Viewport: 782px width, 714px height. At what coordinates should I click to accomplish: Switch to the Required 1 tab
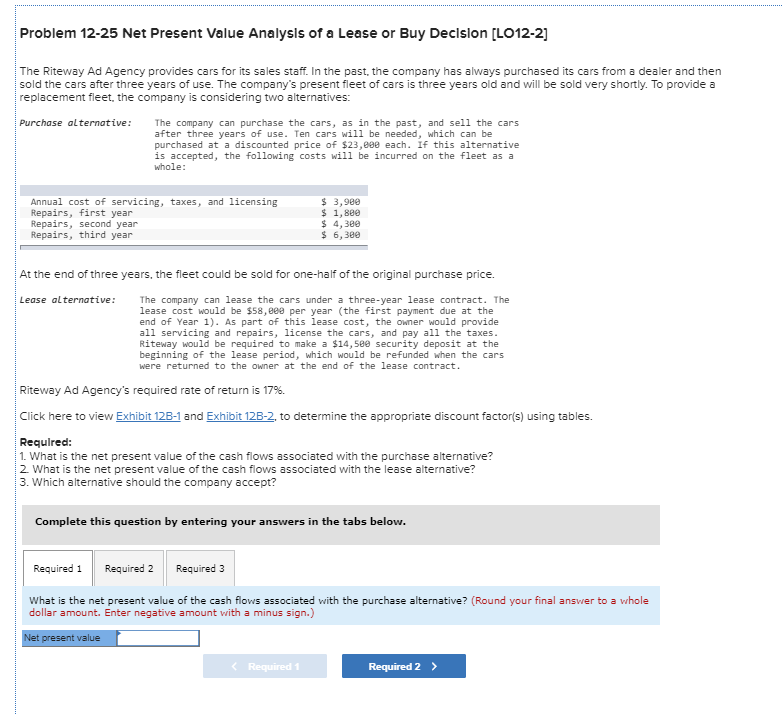(x=57, y=568)
